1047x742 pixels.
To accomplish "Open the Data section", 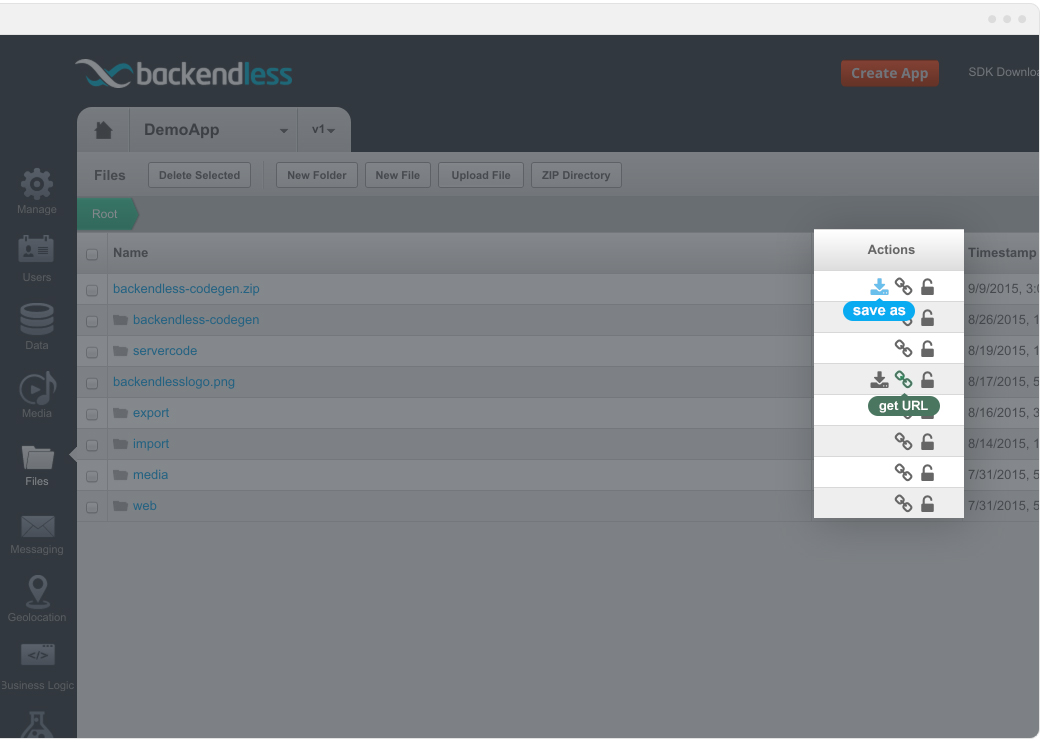I will tap(37, 327).
